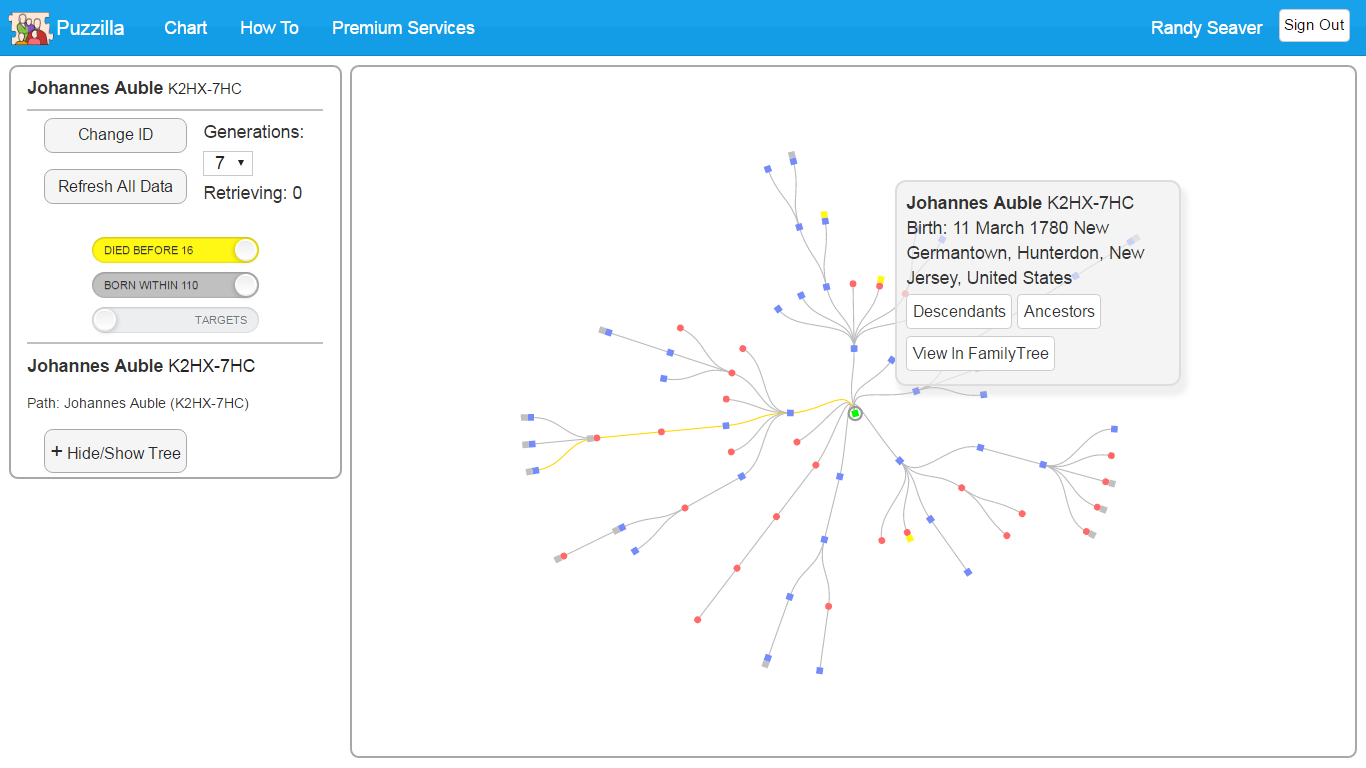Open the Chart menu item
1366x768 pixels.
[x=185, y=28]
